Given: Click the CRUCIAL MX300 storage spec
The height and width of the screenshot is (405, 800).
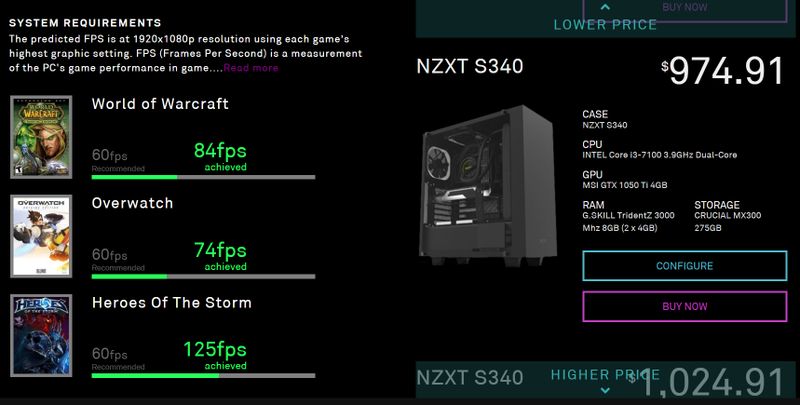Looking at the screenshot, I should click(x=728, y=221).
